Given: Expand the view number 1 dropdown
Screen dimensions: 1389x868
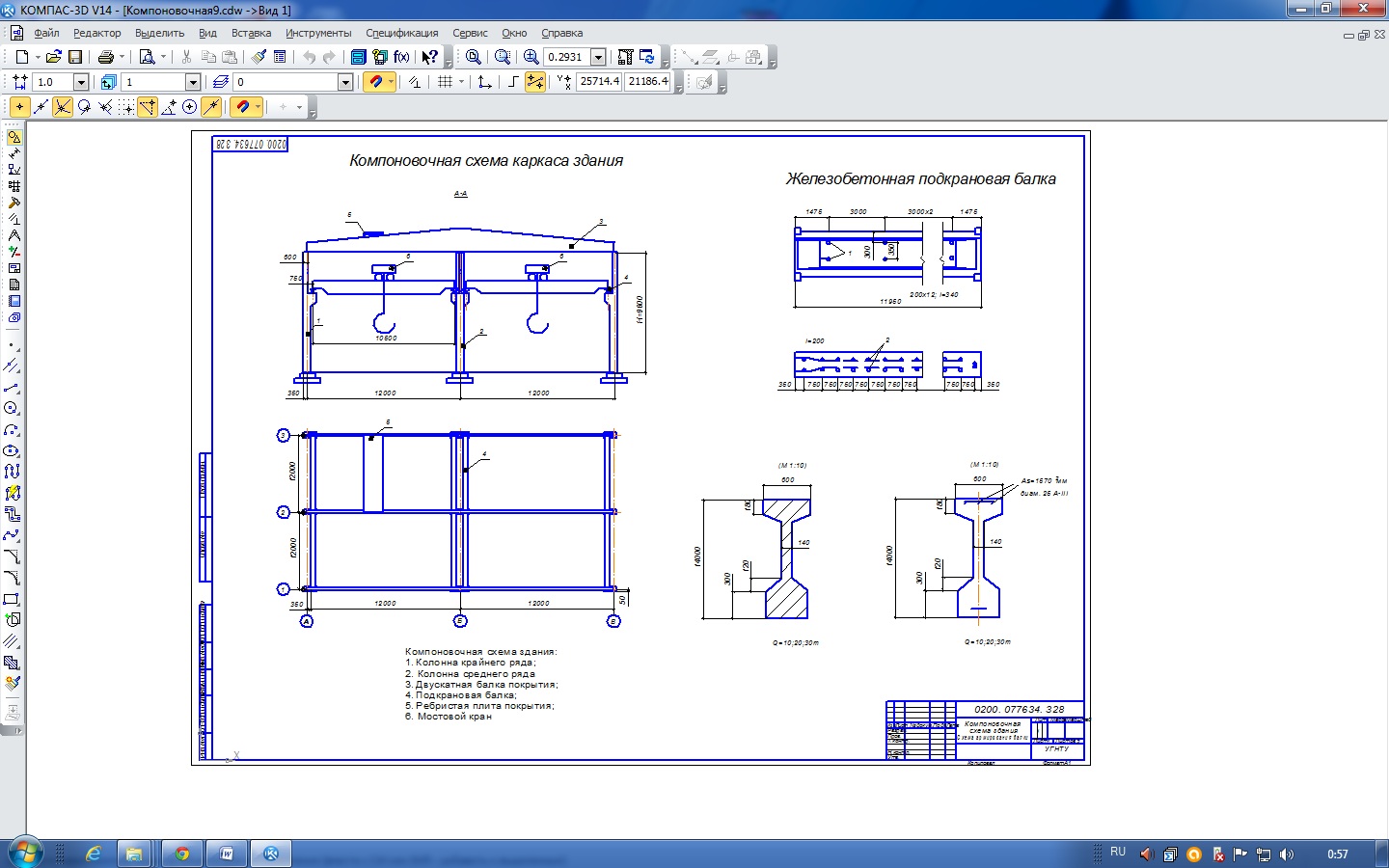Looking at the screenshot, I should 193,82.
